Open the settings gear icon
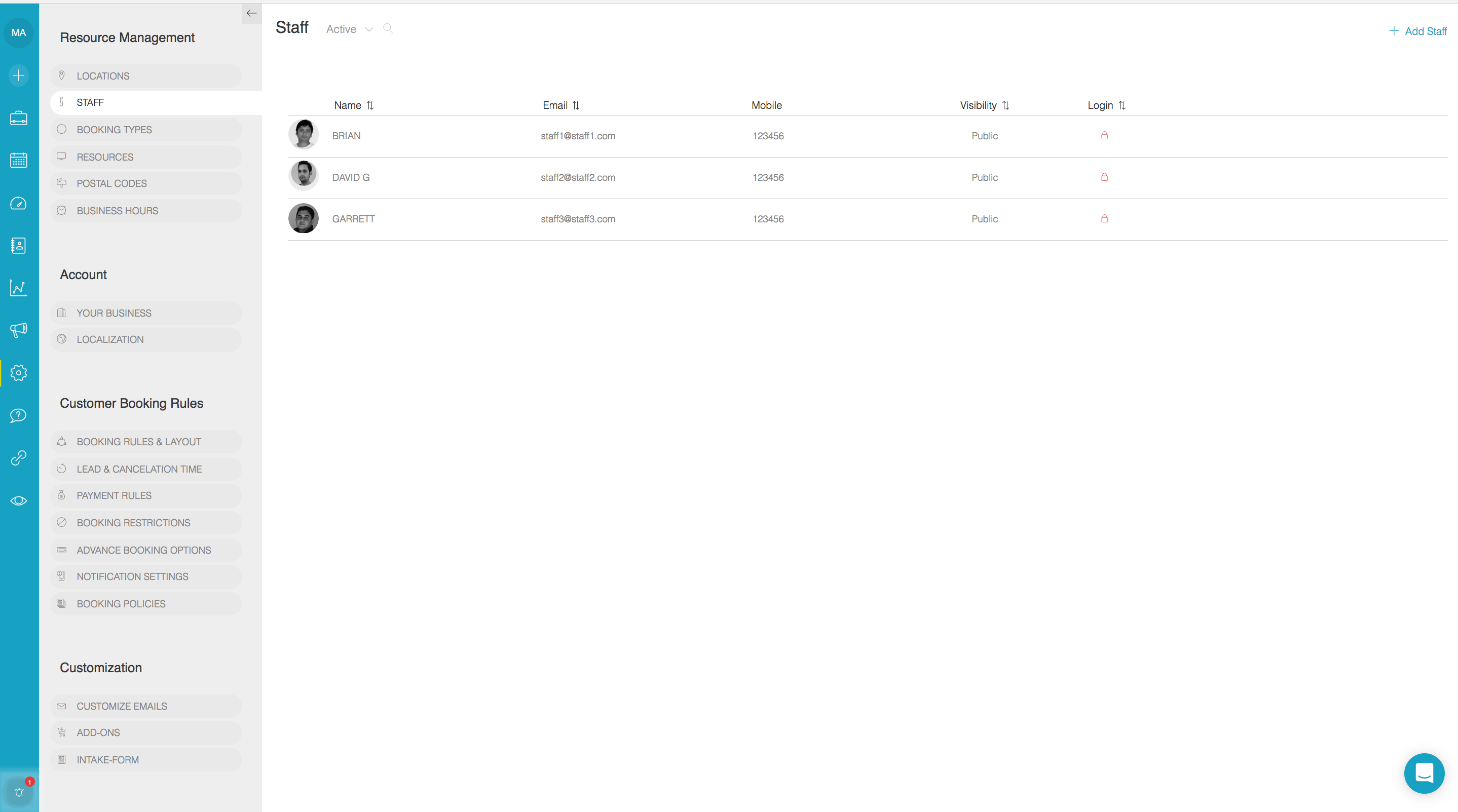Screen dimensions: 1458x812 tap(19, 372)
